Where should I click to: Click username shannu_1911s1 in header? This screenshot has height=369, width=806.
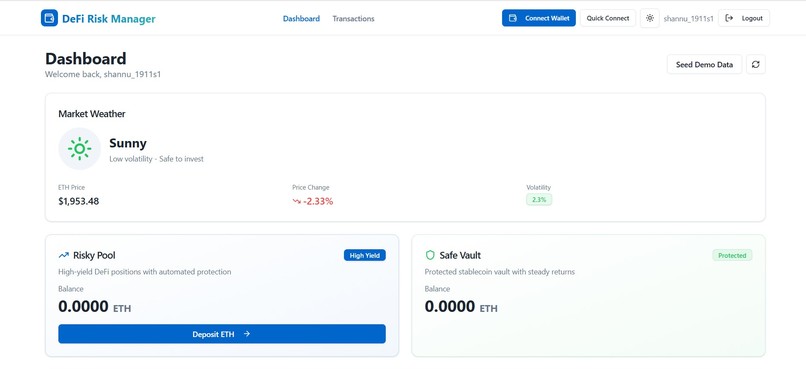tap(688, 19)
